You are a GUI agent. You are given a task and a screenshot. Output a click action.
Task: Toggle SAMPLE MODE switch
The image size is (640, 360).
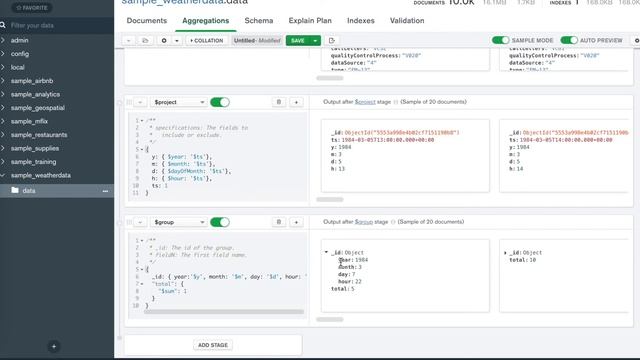[x=500, y=40]
